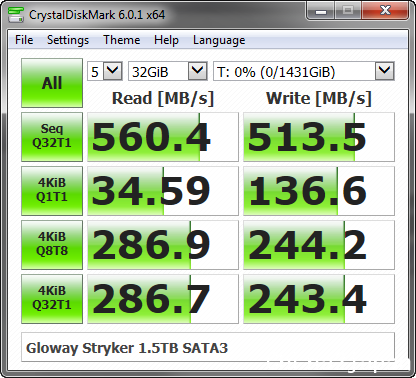The height and width of the screenshot is (378, 416).
Task: Start all benchmarks with the All button
Action: [x=52, y=83]
